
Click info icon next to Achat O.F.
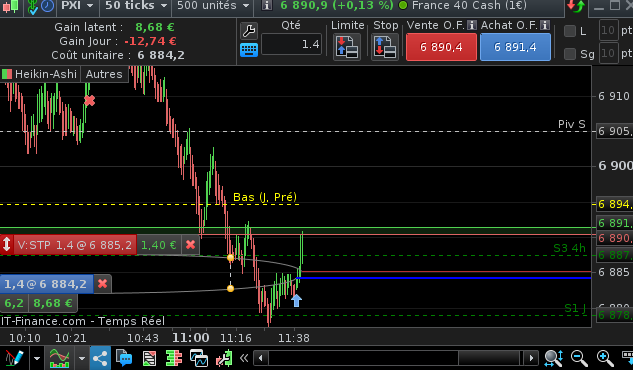coord(545,25)
